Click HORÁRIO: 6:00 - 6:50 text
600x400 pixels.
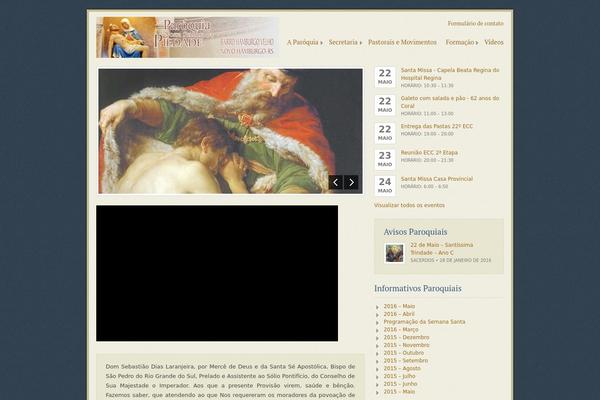[x=424, y=187]
